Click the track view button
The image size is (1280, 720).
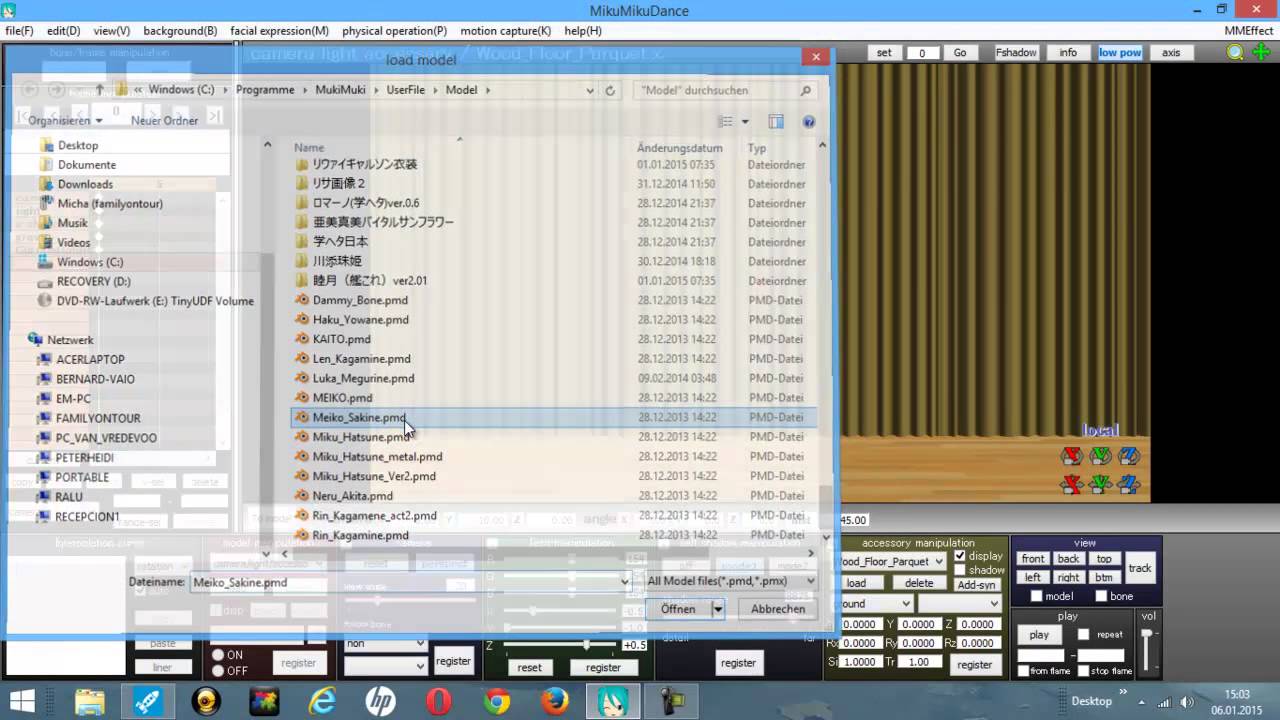point(1140,568)
